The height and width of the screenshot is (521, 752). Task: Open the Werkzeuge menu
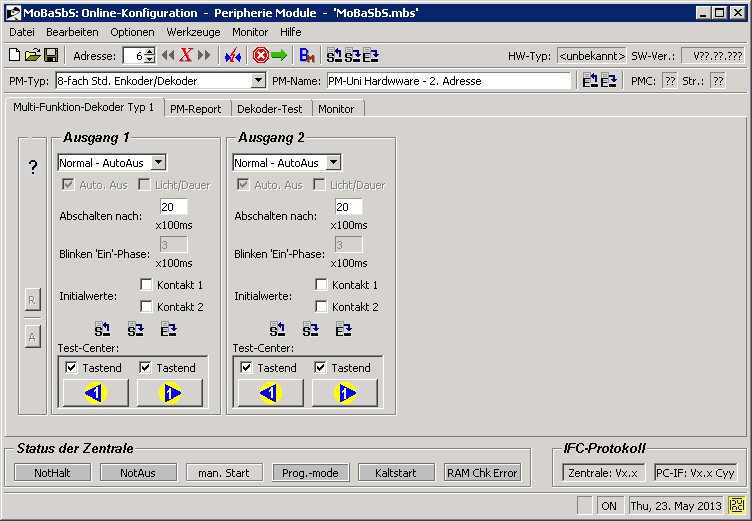pyautogui.click(x=192, y=32)
